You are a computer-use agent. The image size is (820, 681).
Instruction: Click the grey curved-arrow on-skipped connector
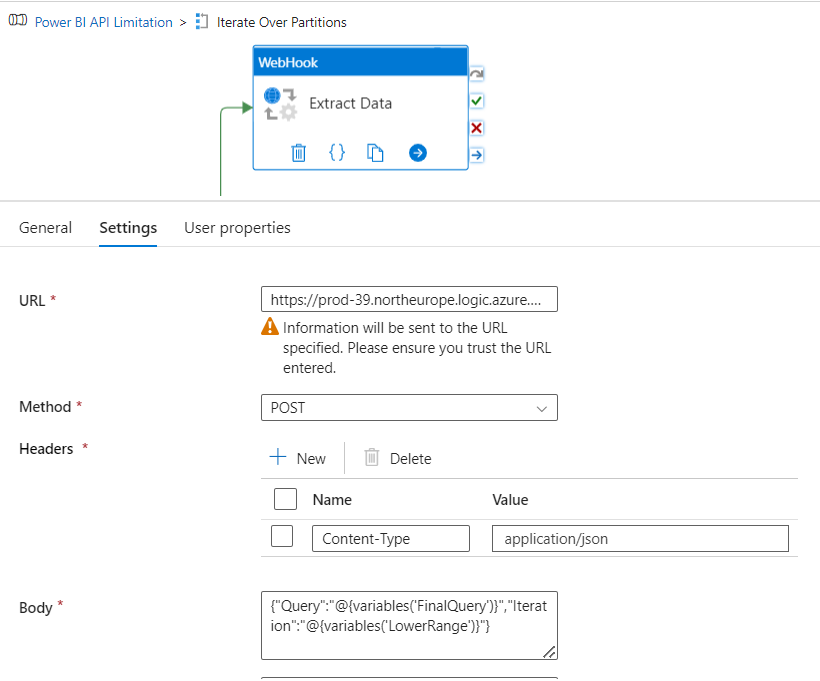pos(477,74)
